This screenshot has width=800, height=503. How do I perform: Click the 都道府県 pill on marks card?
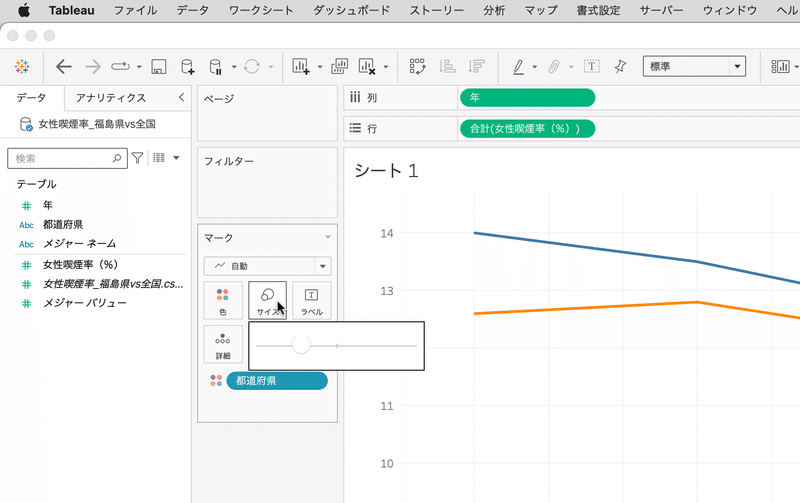pyautogui.click(x=277, y=381)
